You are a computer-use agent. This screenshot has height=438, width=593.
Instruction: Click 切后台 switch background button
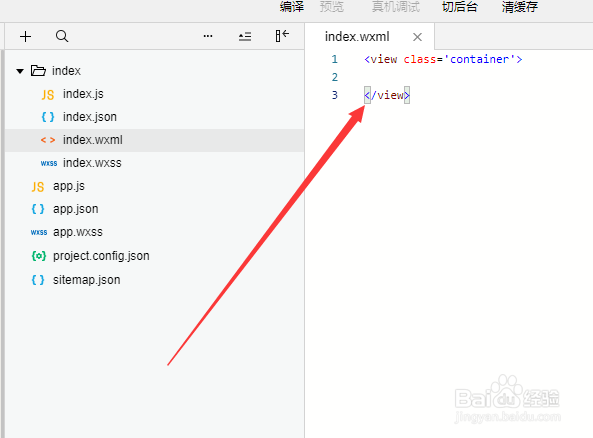[x=460, y=7]
